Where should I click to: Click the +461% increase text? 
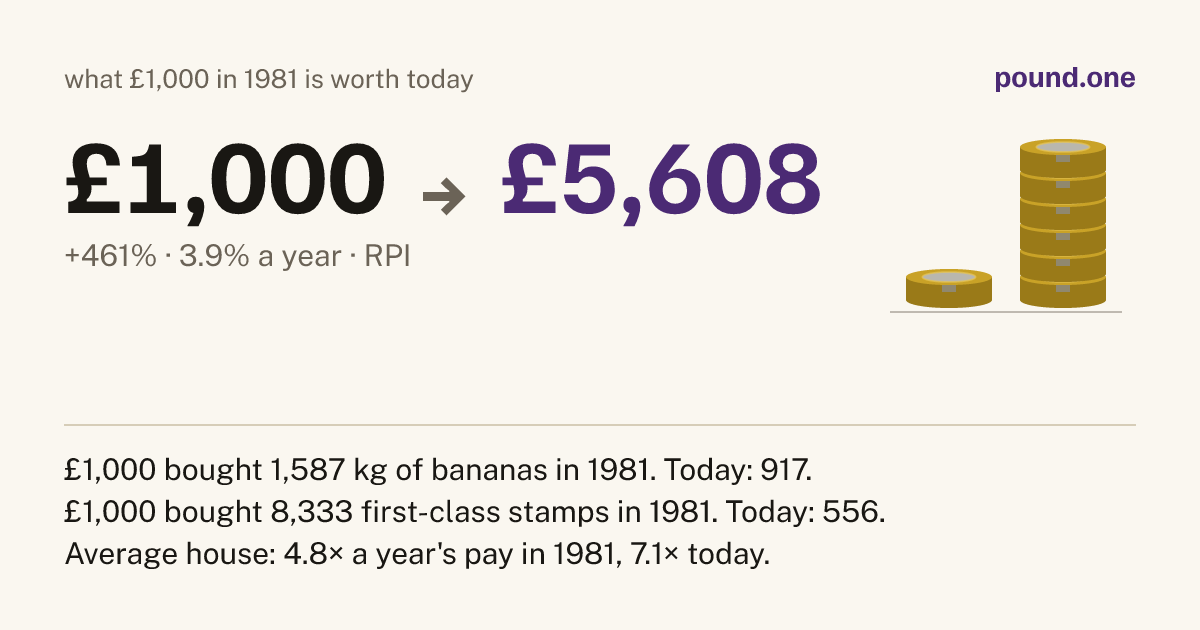111,257
